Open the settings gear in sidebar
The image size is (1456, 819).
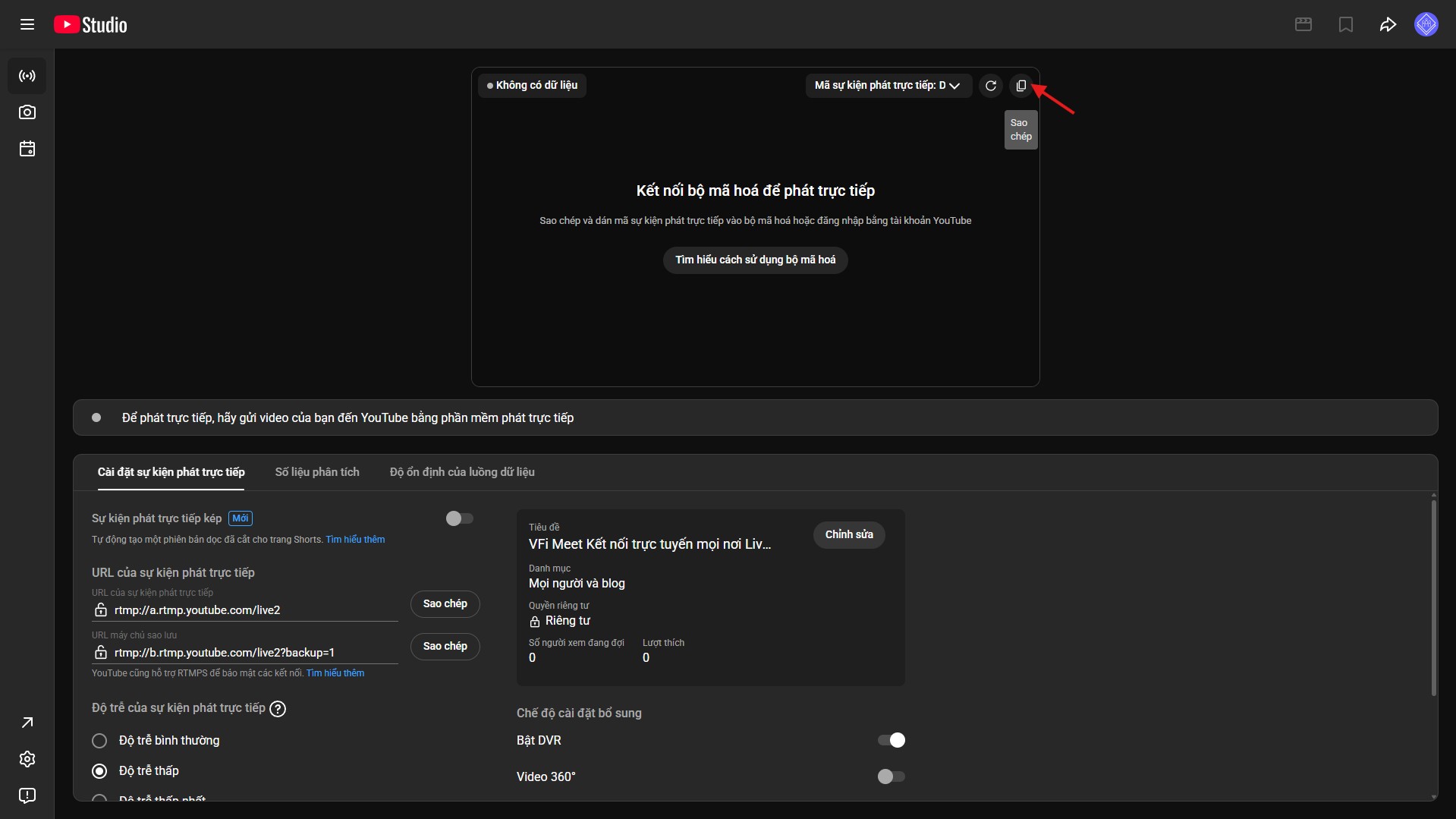click(x=27, y=759)
